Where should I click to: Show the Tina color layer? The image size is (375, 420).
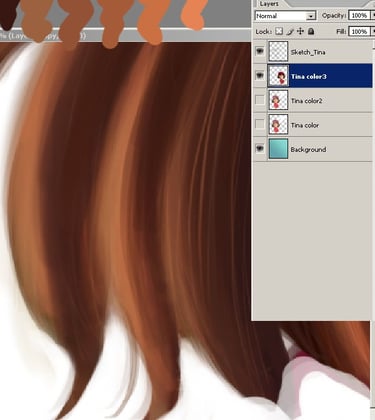pyautogui.click(x=260, y=124)
